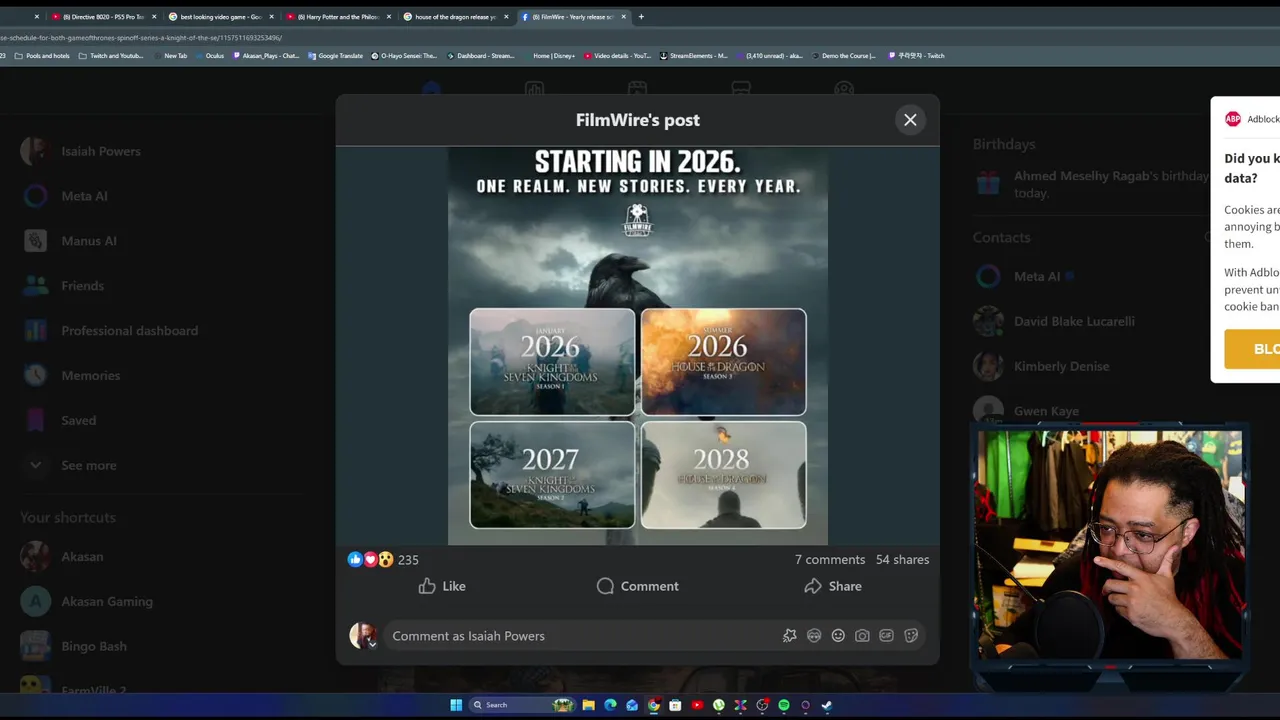Open the Twitch and Youtube bookmark folder
Image resolution: width=1280 pixels, height=720 pixels.
click(111, 56)
